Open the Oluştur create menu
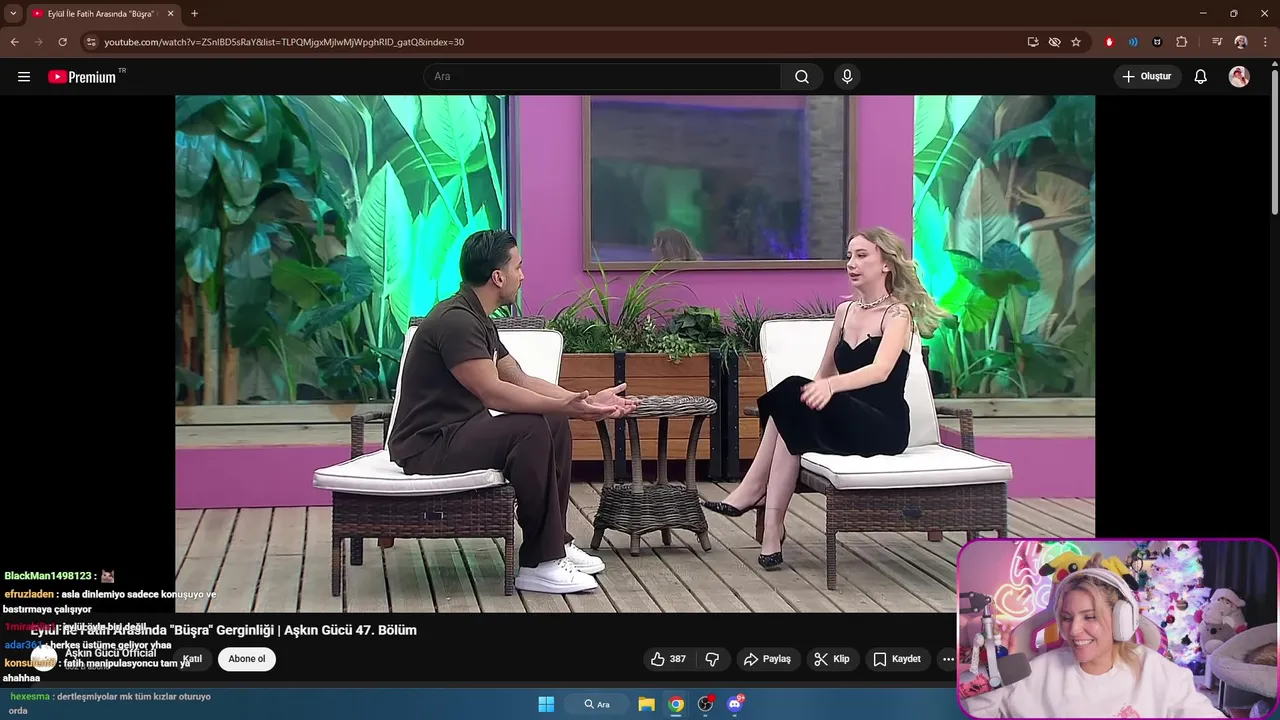 [x=1147, y=77]
